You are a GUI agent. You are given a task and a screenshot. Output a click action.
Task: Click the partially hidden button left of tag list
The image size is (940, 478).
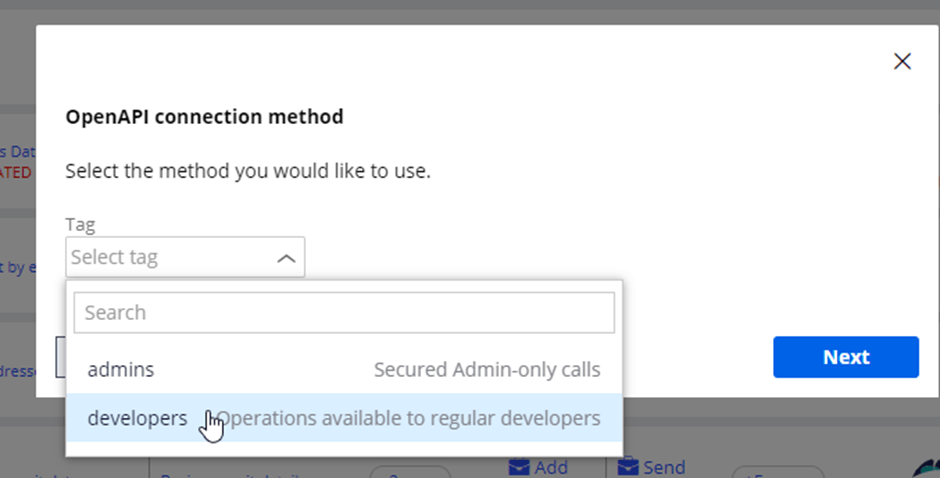tap(60, 357)
